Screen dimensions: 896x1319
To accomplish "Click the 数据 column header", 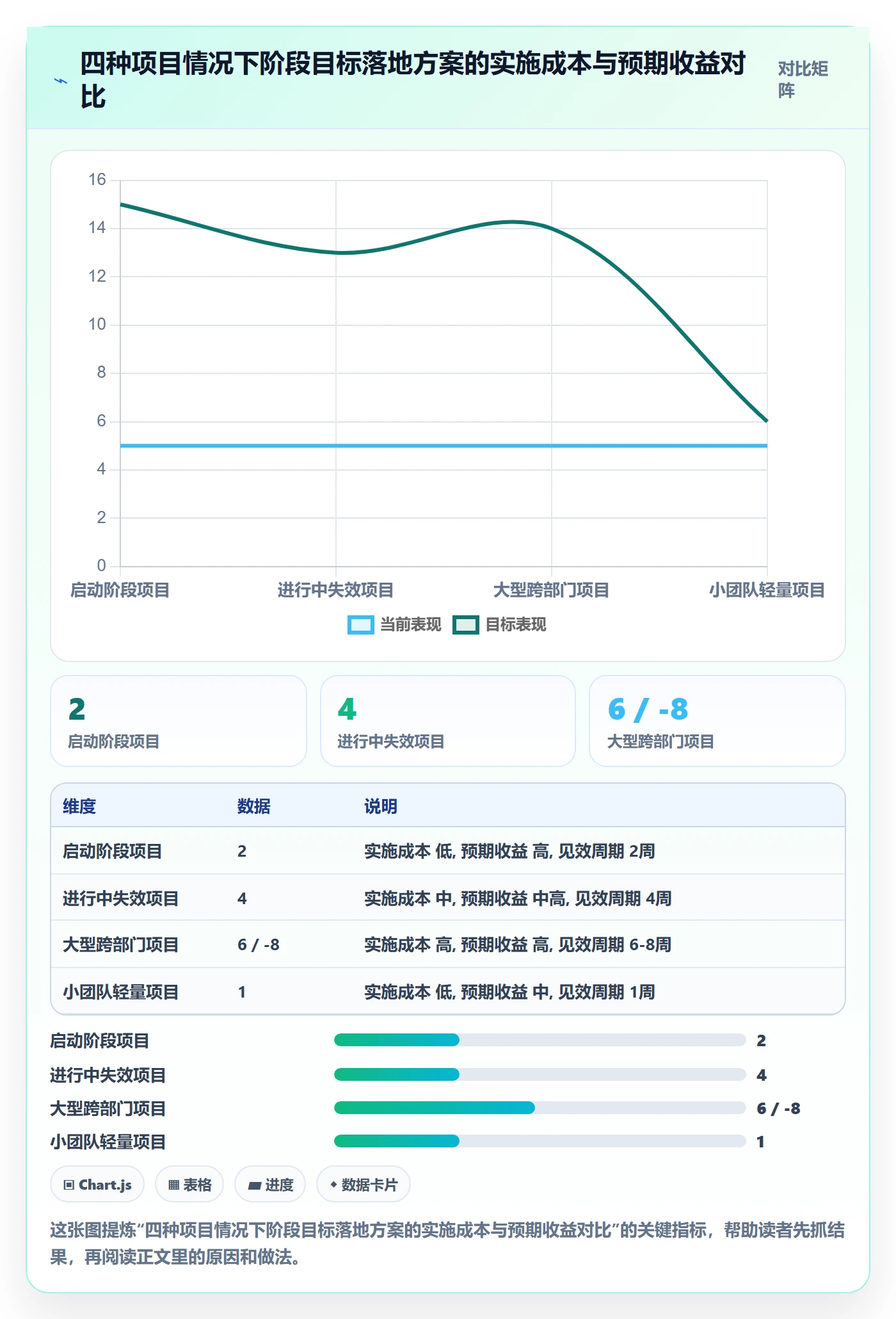I will (x=254, y=806).
